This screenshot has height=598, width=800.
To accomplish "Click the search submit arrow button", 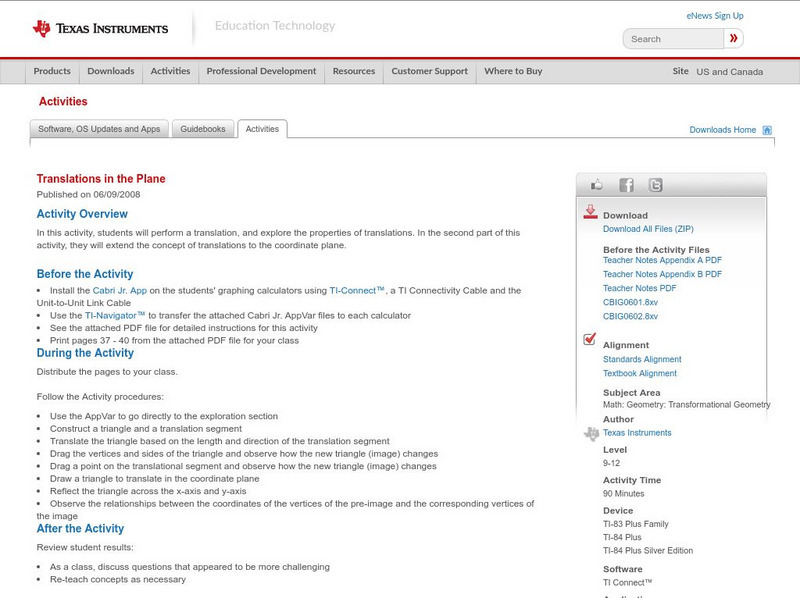I will 733,38.
